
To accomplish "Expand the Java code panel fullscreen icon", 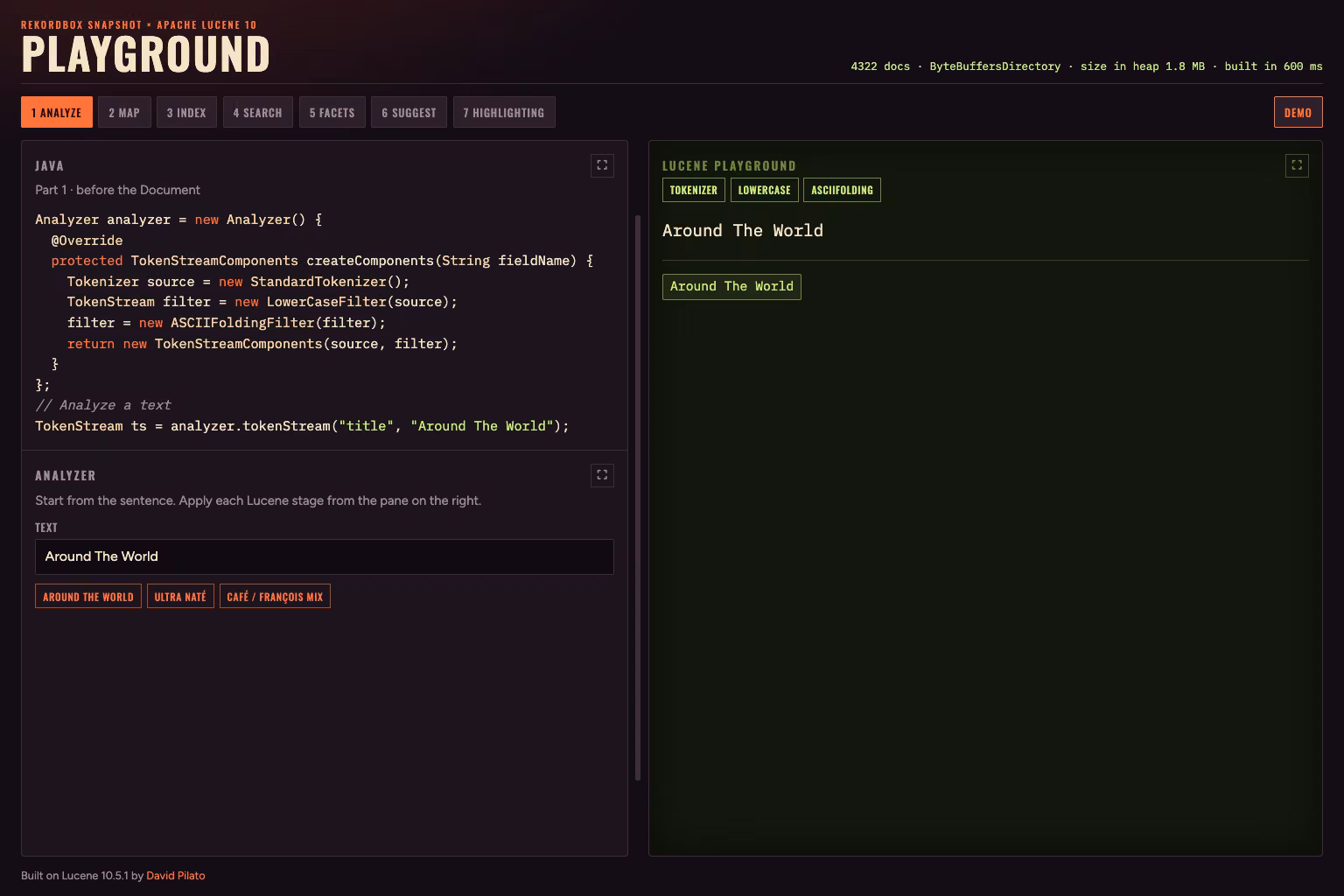I will pos(602,165).
